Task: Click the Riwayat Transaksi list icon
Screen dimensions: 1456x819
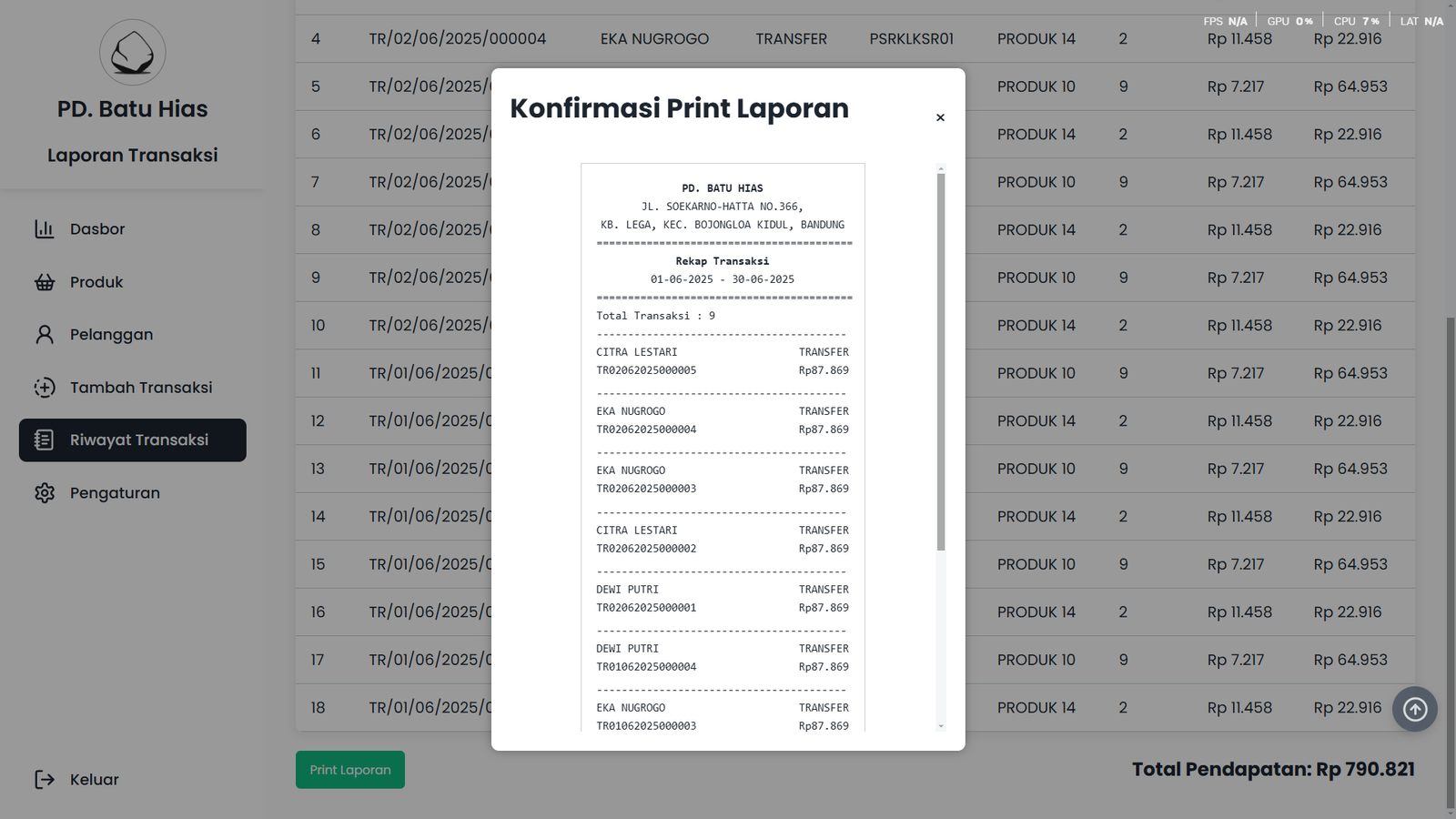Action: 45,440
